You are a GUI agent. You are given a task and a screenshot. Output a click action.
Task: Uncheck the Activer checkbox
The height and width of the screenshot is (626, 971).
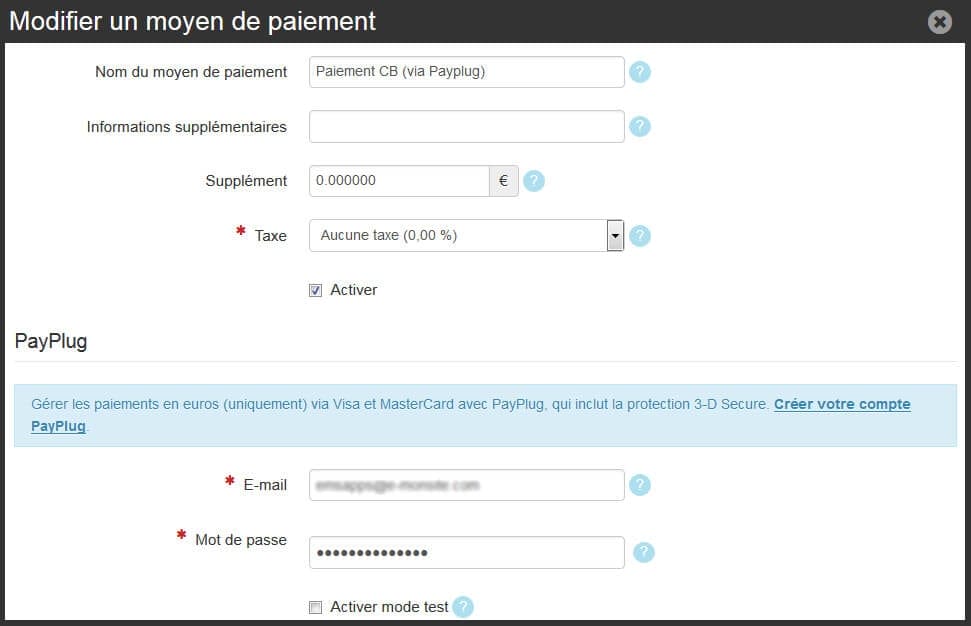pyautogui.click(x=316, y=290)
